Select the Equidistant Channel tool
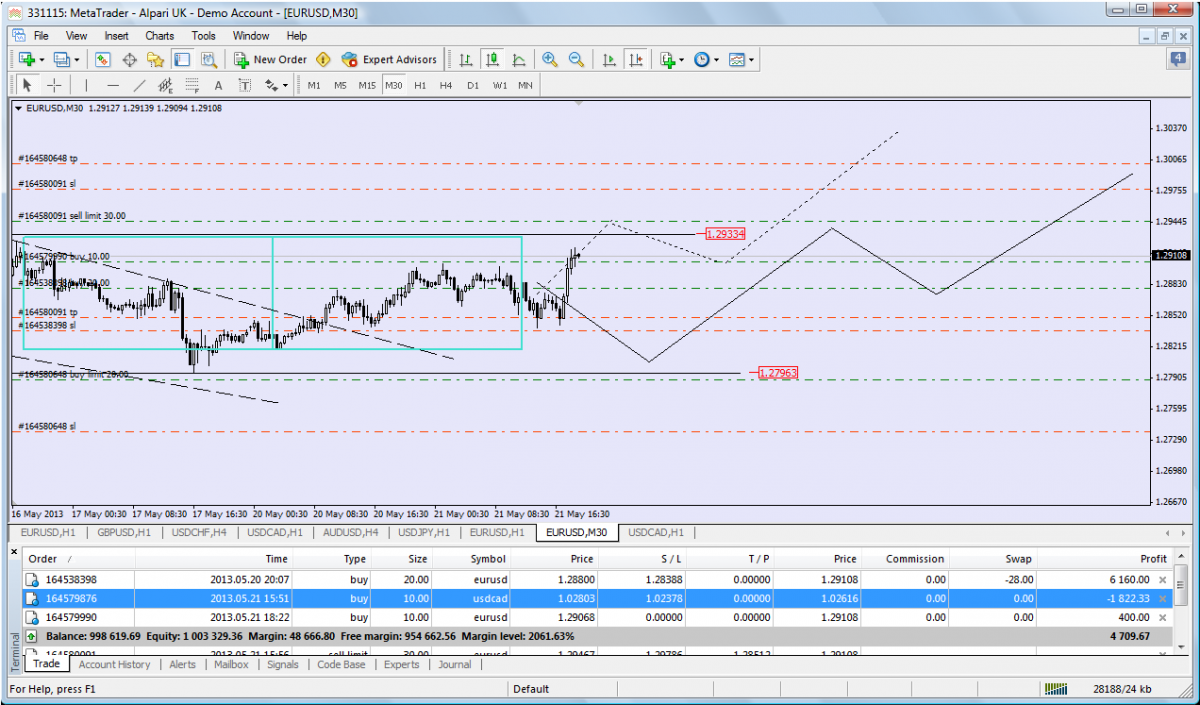Screen dimensions: 1200x705 click(x=166, y=85)
